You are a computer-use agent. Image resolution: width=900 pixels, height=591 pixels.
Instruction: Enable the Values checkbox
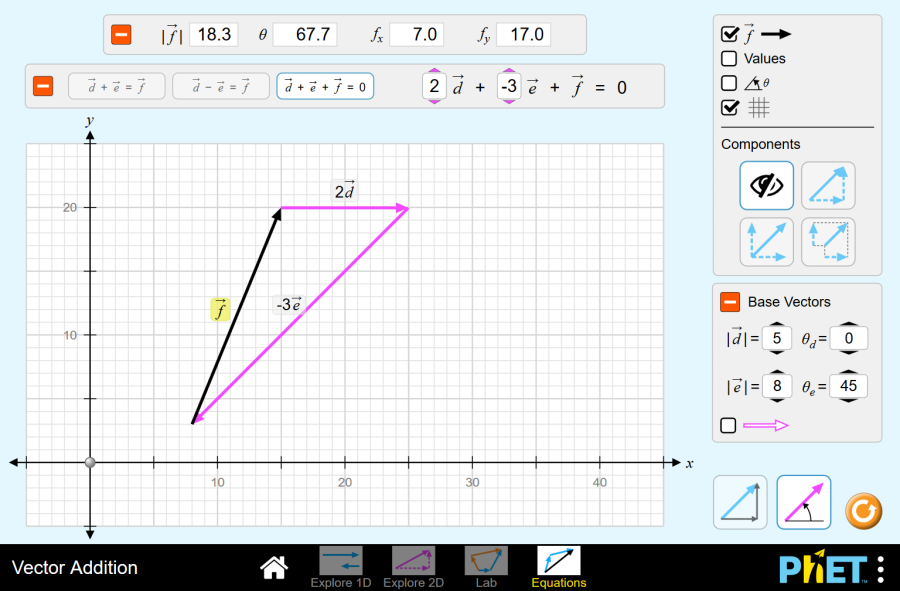click(730, 59)
